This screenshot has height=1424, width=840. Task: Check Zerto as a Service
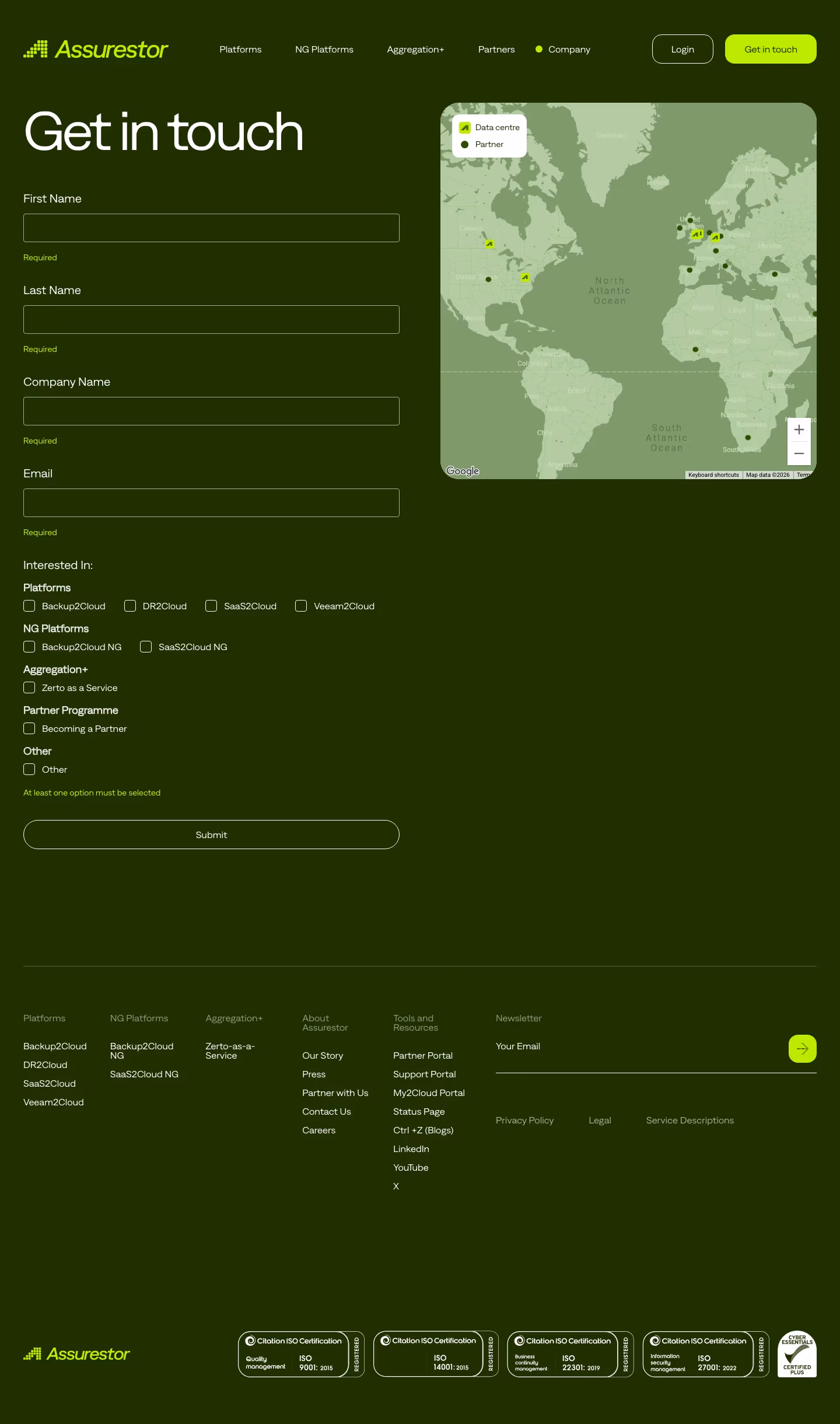tap(29, 687)
